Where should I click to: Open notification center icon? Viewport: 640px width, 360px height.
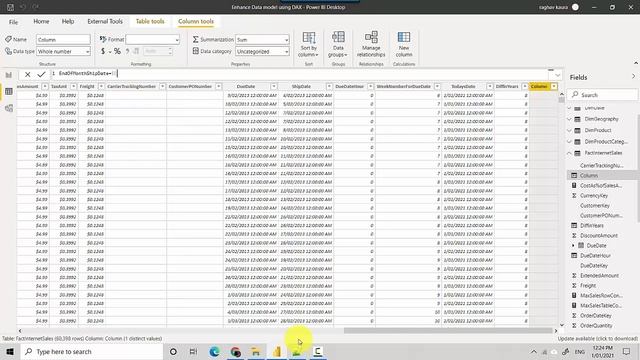coord(627,351)
